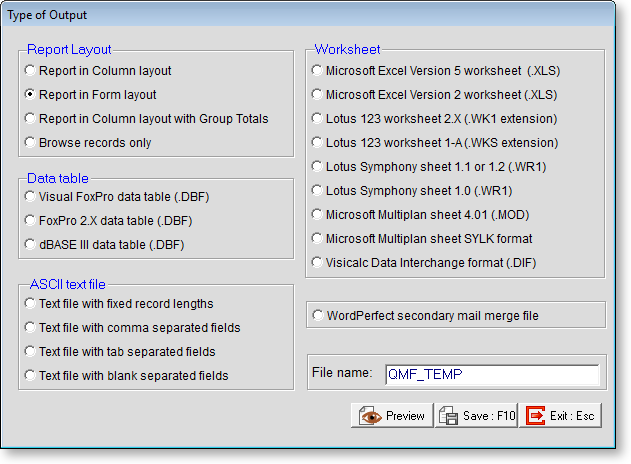Select Report in Column layout option

coord(31,71)
